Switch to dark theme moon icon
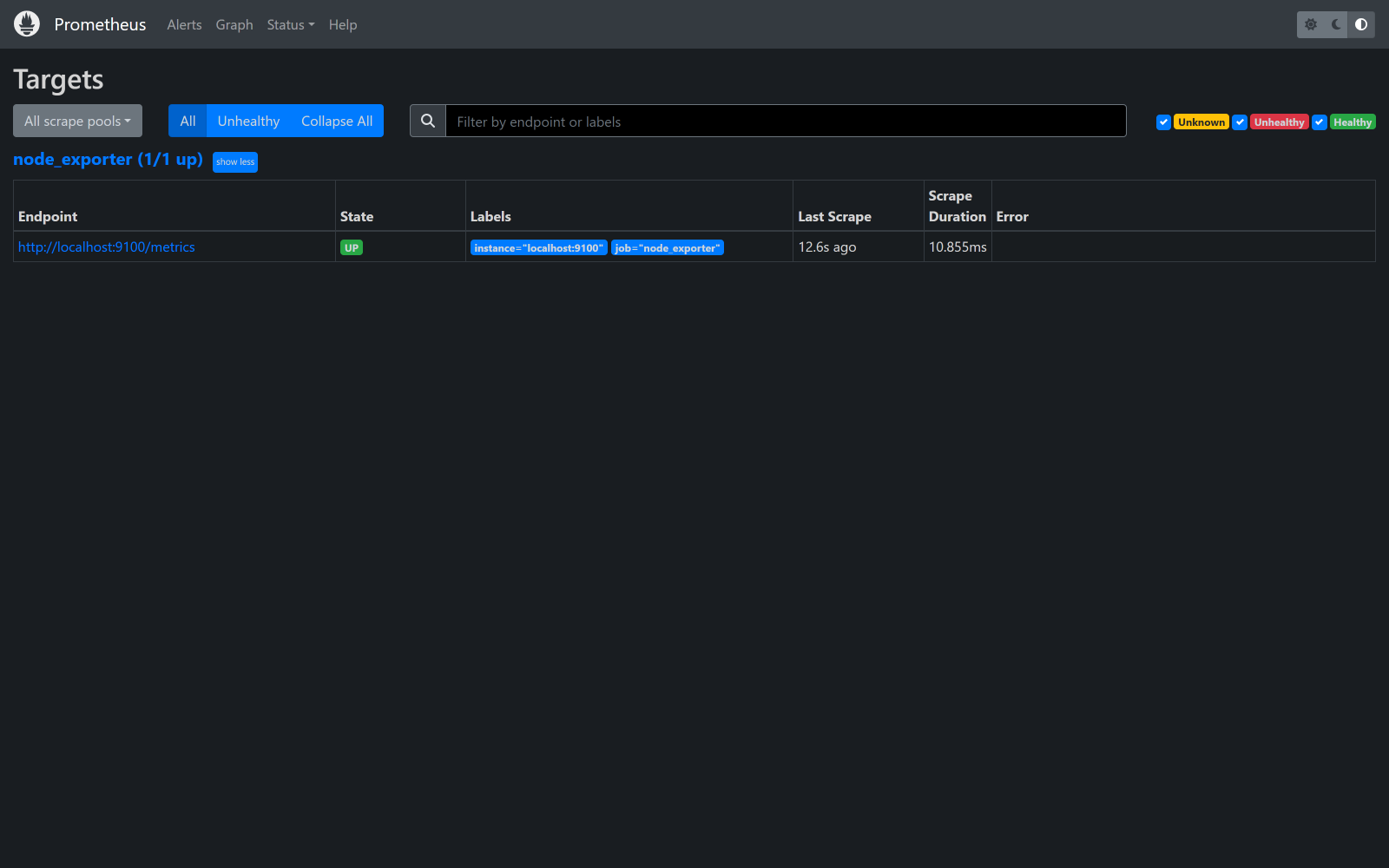This screenshot has width=1389, height=868. 1336,24
